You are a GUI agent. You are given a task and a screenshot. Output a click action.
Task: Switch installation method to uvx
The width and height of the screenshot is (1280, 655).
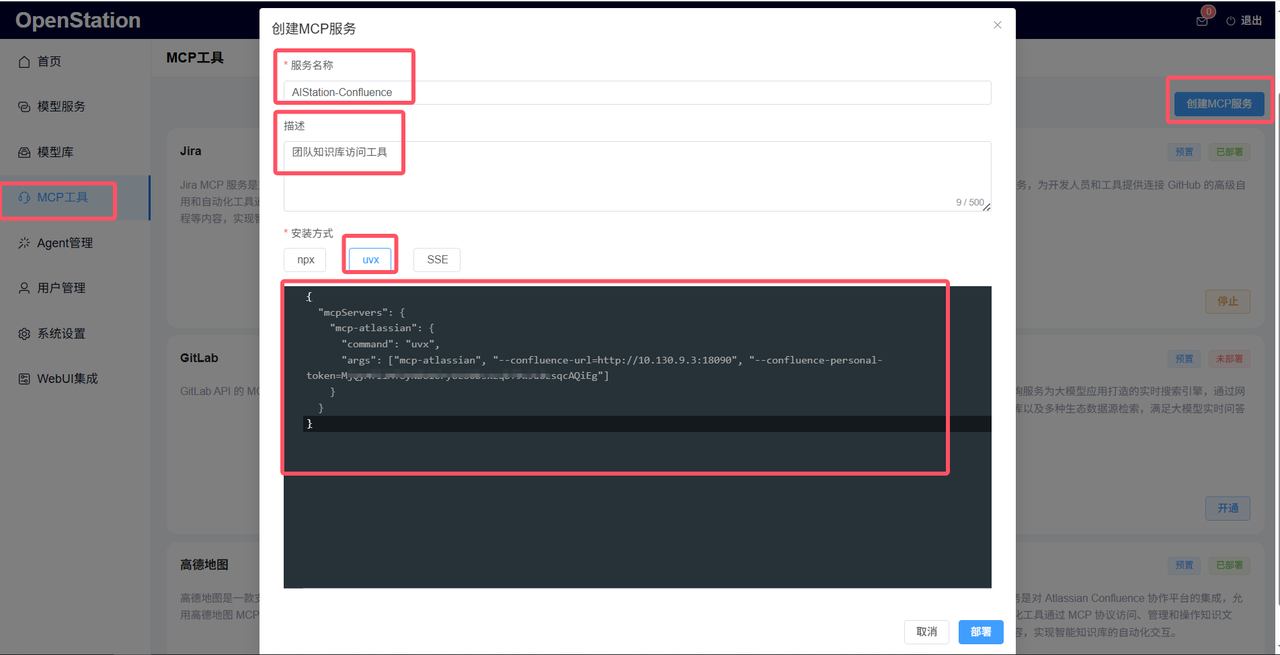pyautogui.click(x=370, y=258)
